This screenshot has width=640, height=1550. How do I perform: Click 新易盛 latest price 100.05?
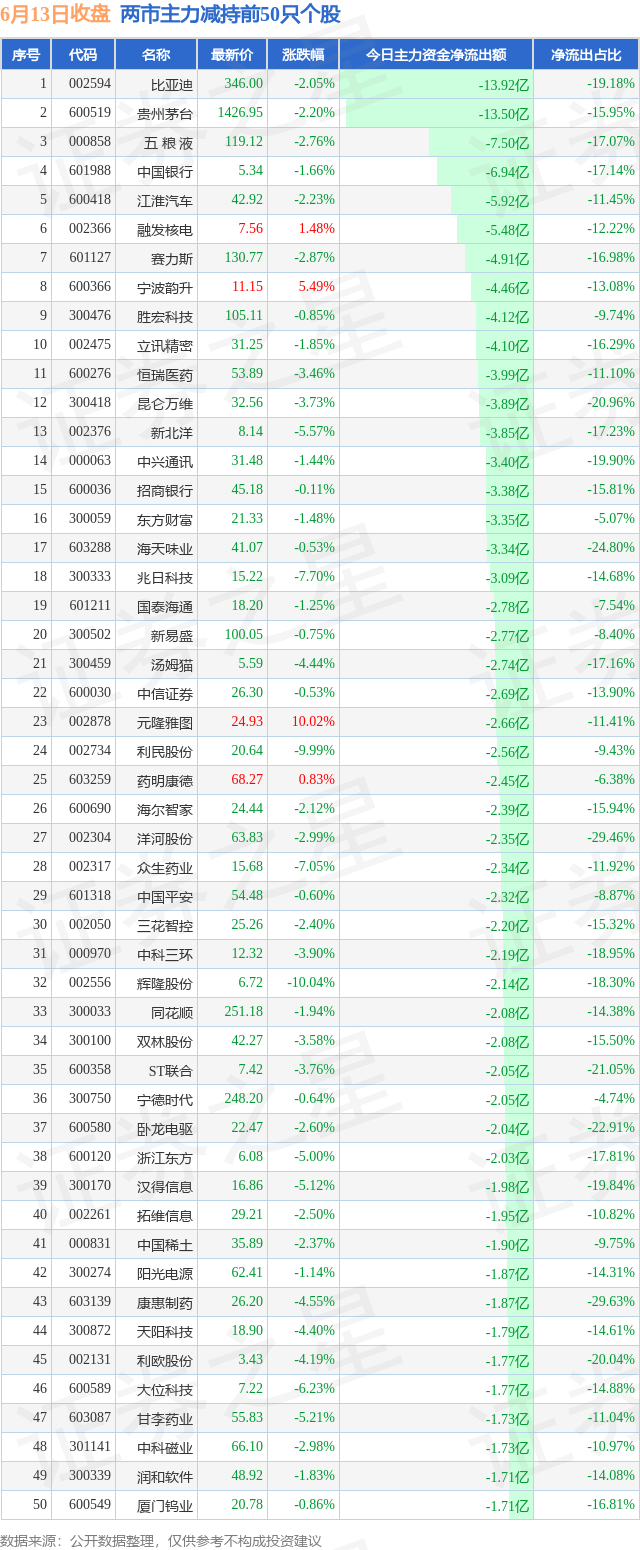click(244, 635)
